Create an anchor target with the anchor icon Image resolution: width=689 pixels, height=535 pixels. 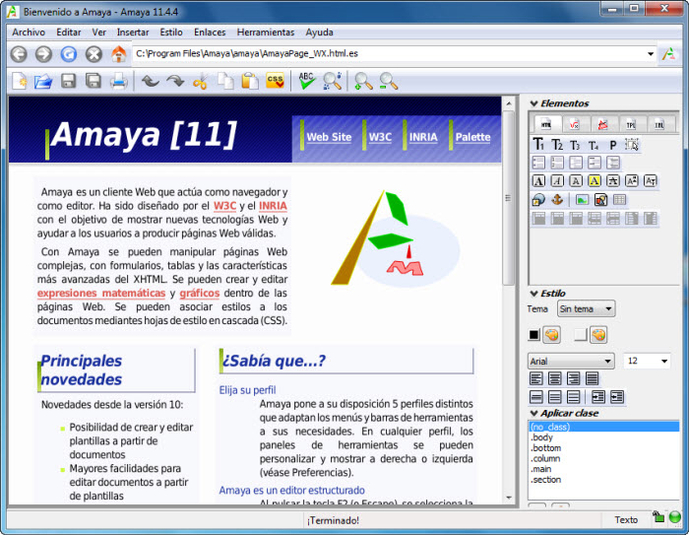pos(557,200)
